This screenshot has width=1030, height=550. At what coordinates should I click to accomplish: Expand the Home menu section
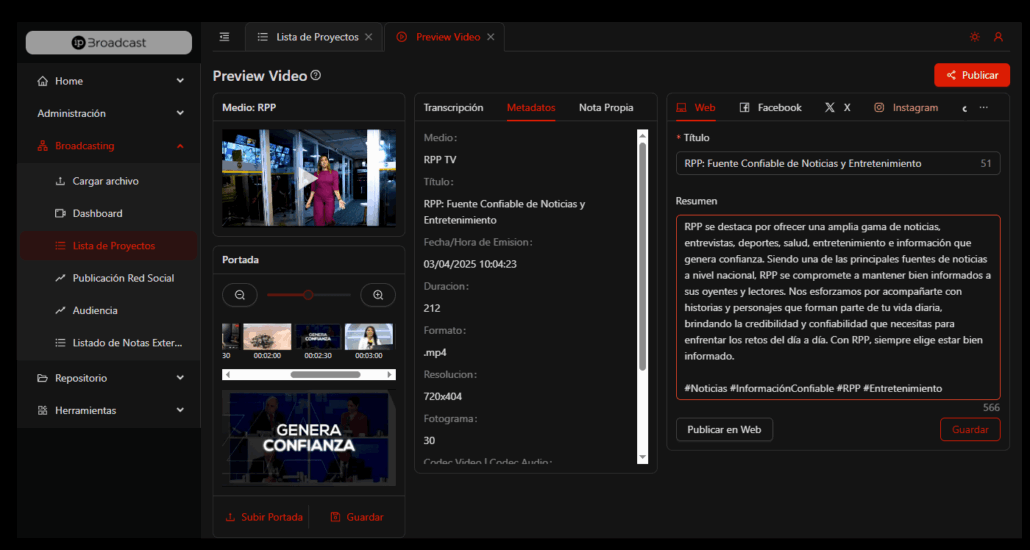[x=180, y=81]
